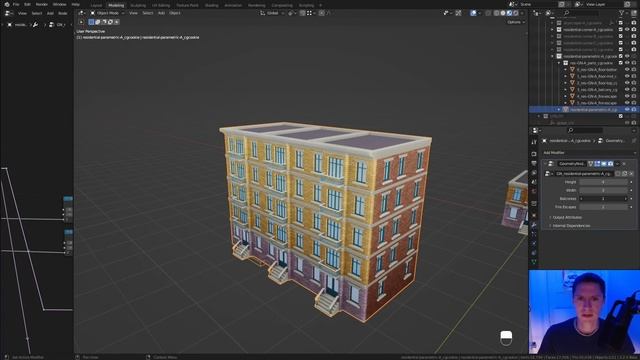The height and width of the screenshot is (360, 640).
Task: Open the outliner filter funnel icon
Action: (622, 13)
